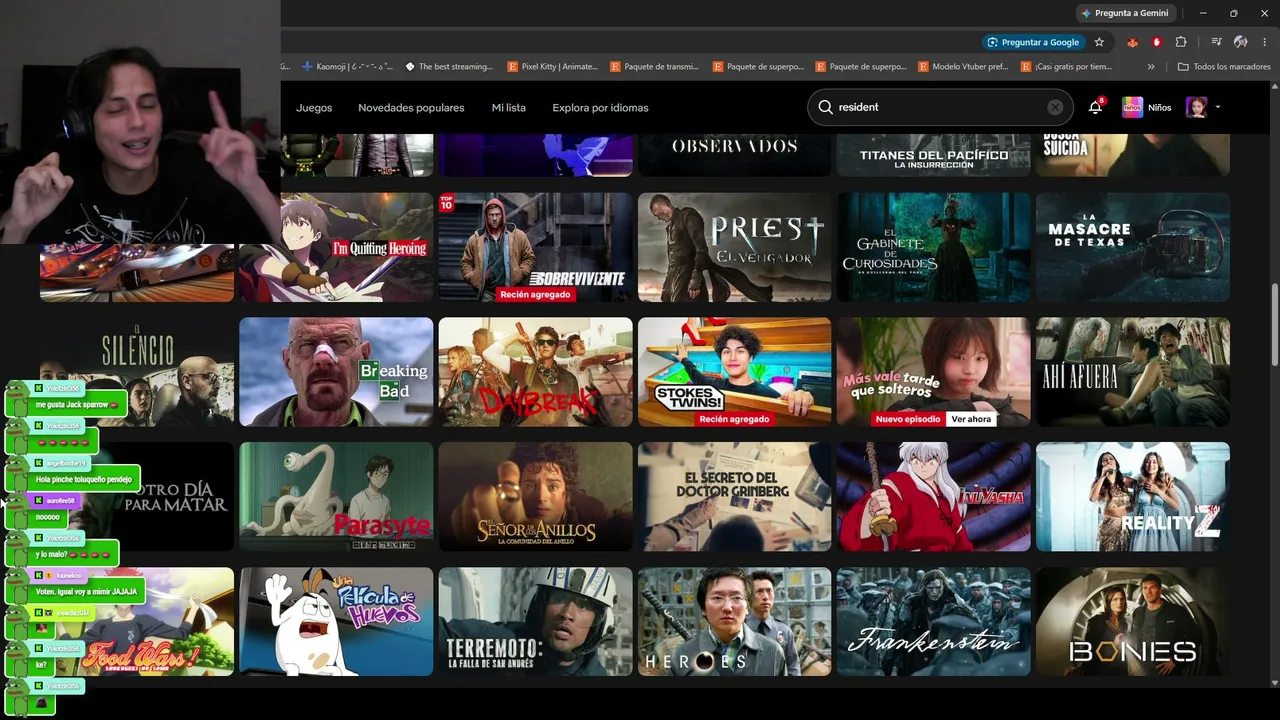Screen dimensions: 1280x720
Task: Open the notifications bell
Action: point(1096,107)
